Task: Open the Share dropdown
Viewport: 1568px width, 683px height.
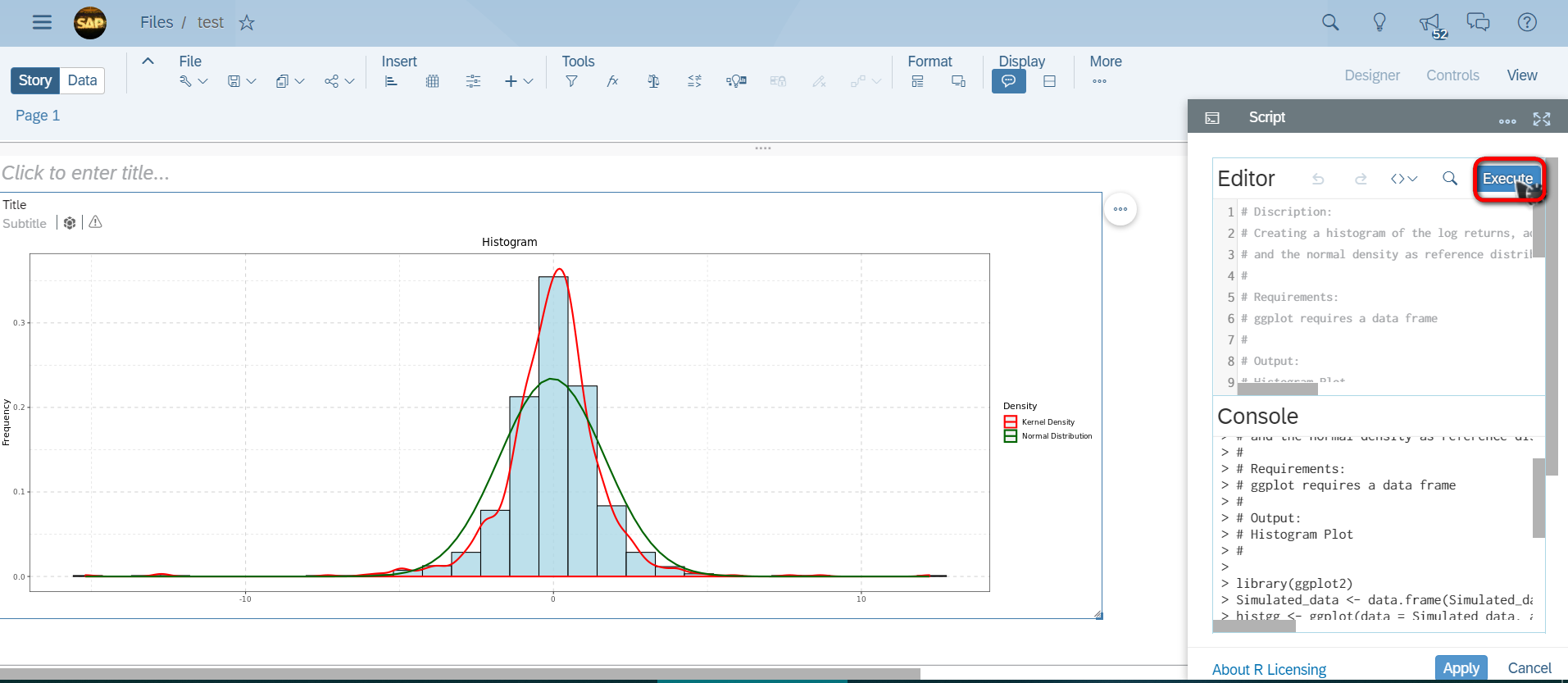Action: pyautogui.click(x=339, y=81)
